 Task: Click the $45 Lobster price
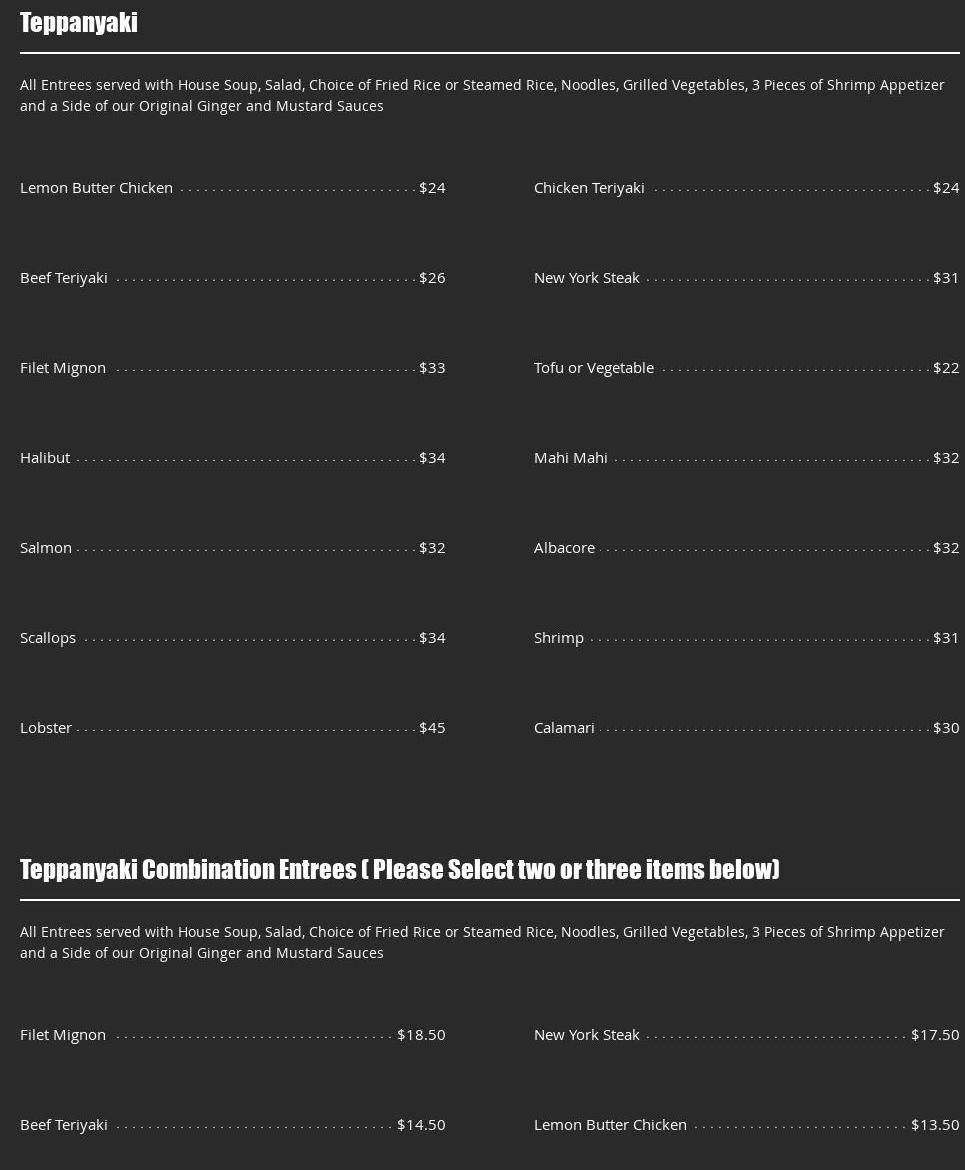pos(432,728)
